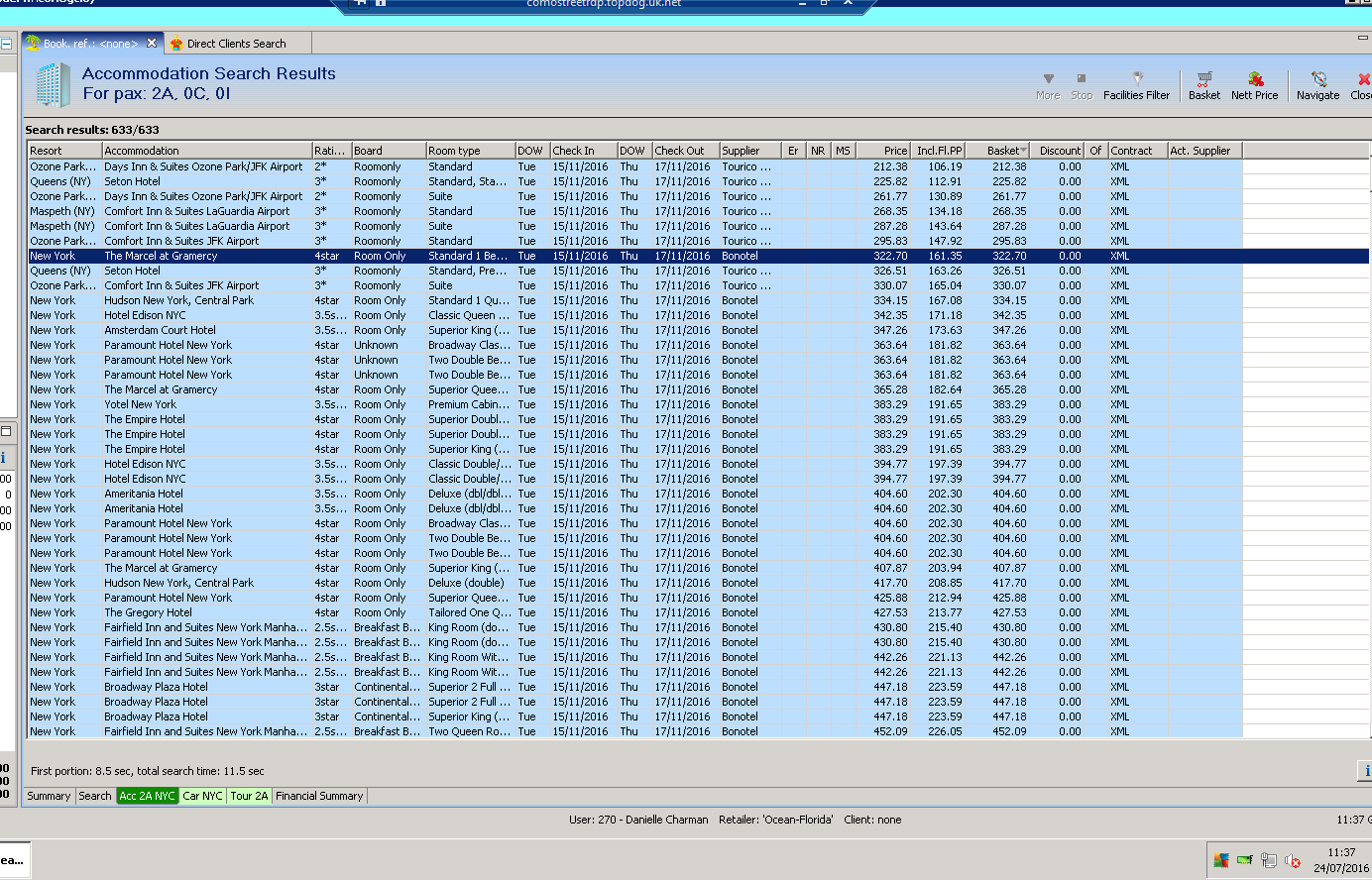
Task: Click the green network card tray icon
Action: click(1244, 860)
